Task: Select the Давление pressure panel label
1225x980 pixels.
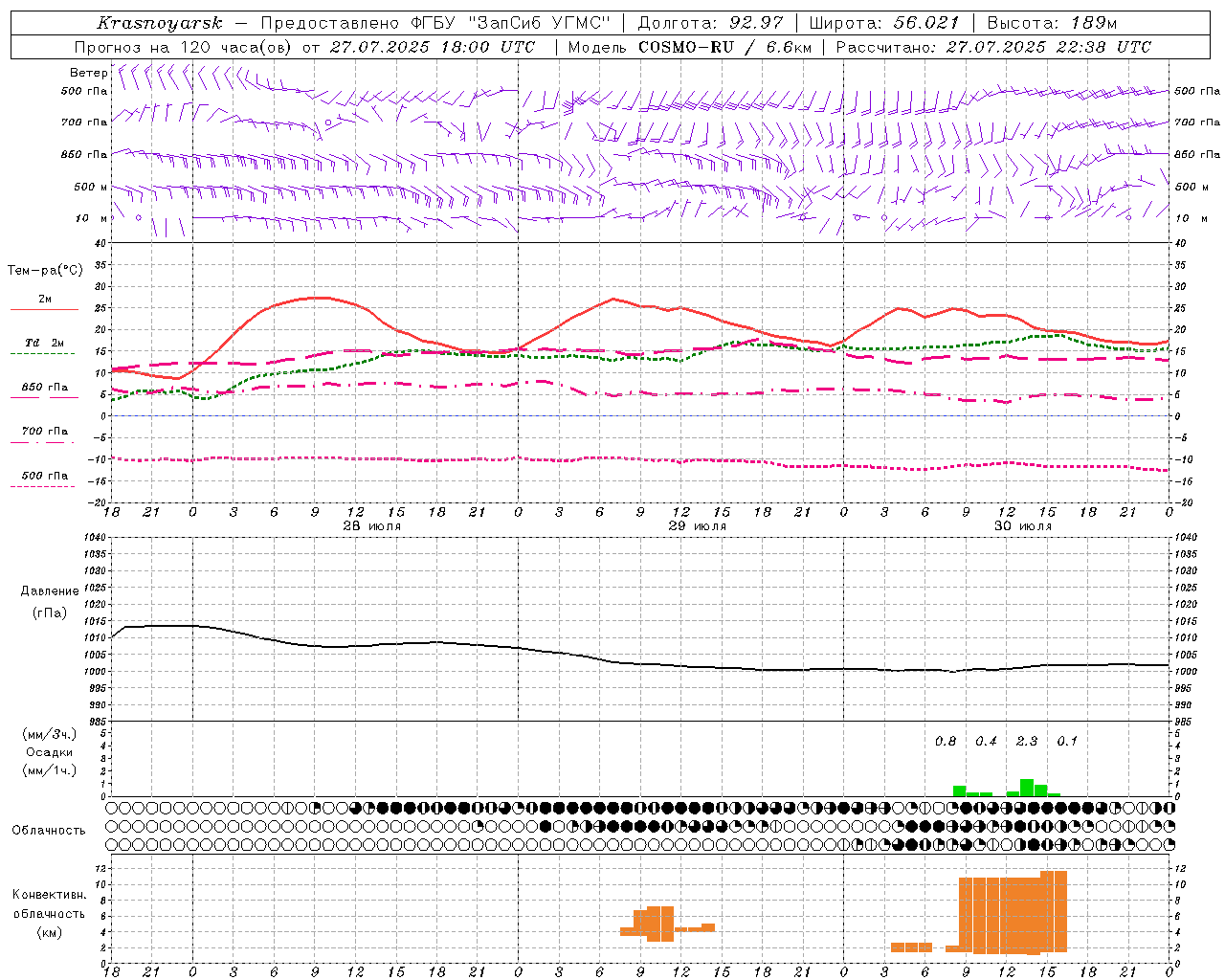Action: click(50, 591)
